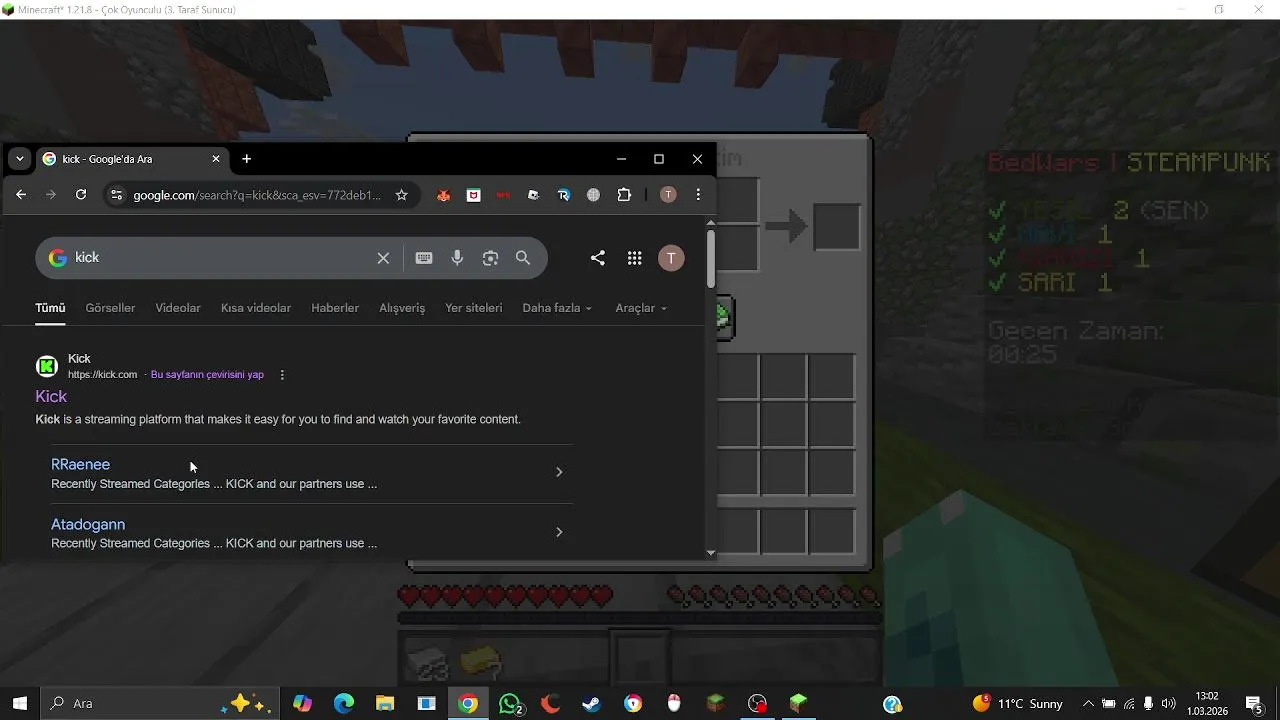Open the Windows Start menu

20,704
